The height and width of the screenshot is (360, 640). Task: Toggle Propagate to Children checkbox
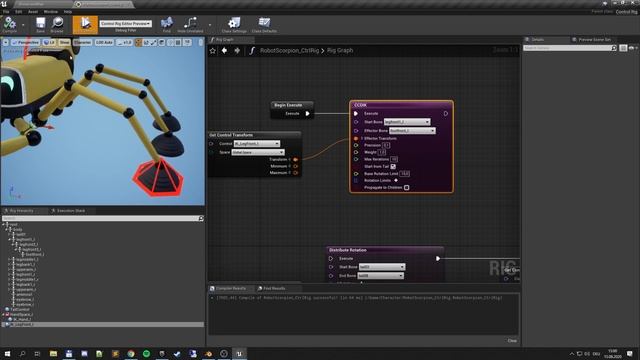(x=407, y=187)
